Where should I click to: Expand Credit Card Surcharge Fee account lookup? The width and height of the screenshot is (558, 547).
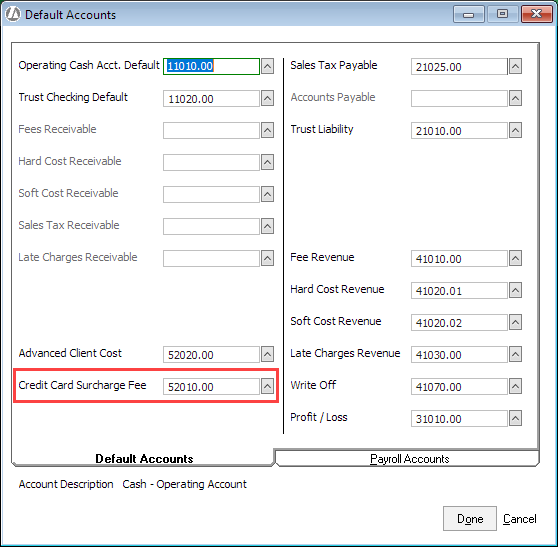coord(267,386)
